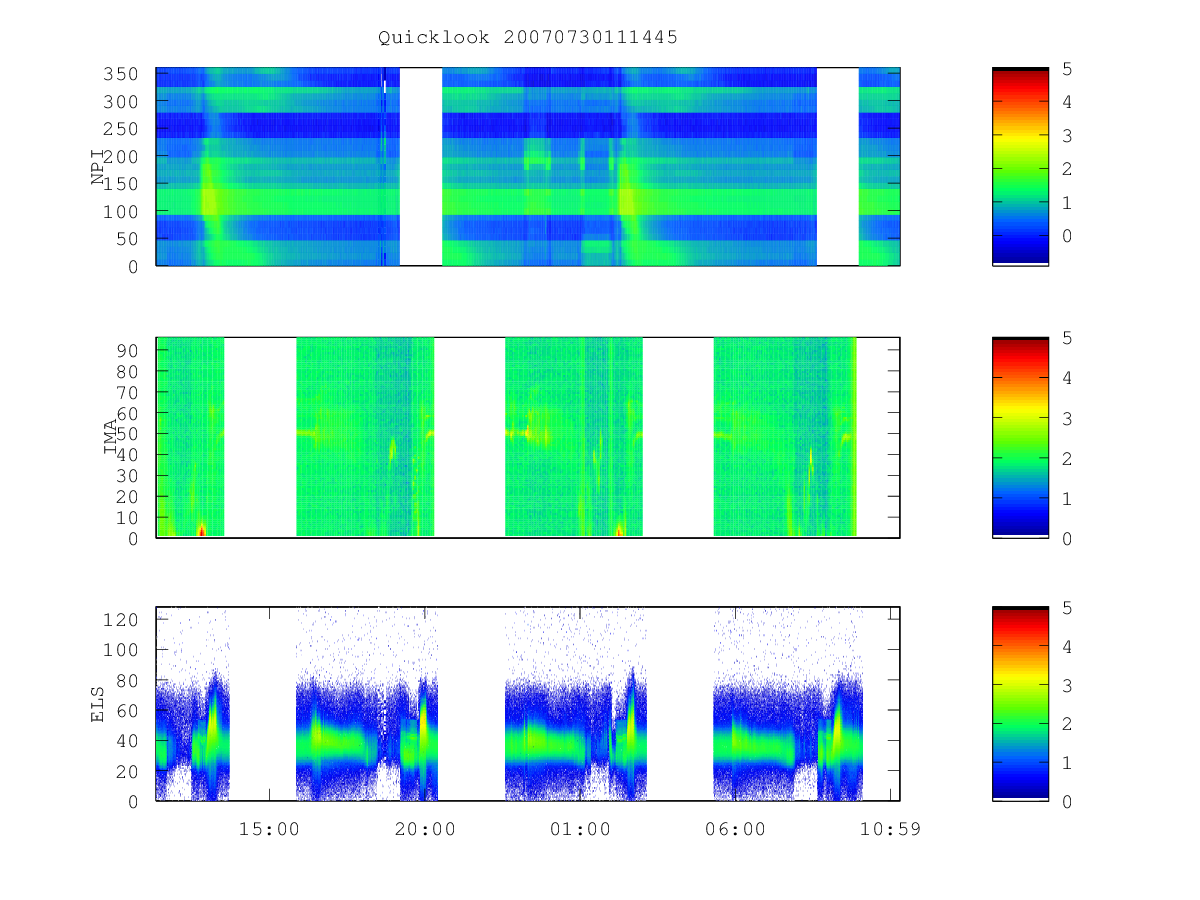1200x900 pixels.
Task: Click the ELS color scale bar
Action: click(x=1020, y=704)
